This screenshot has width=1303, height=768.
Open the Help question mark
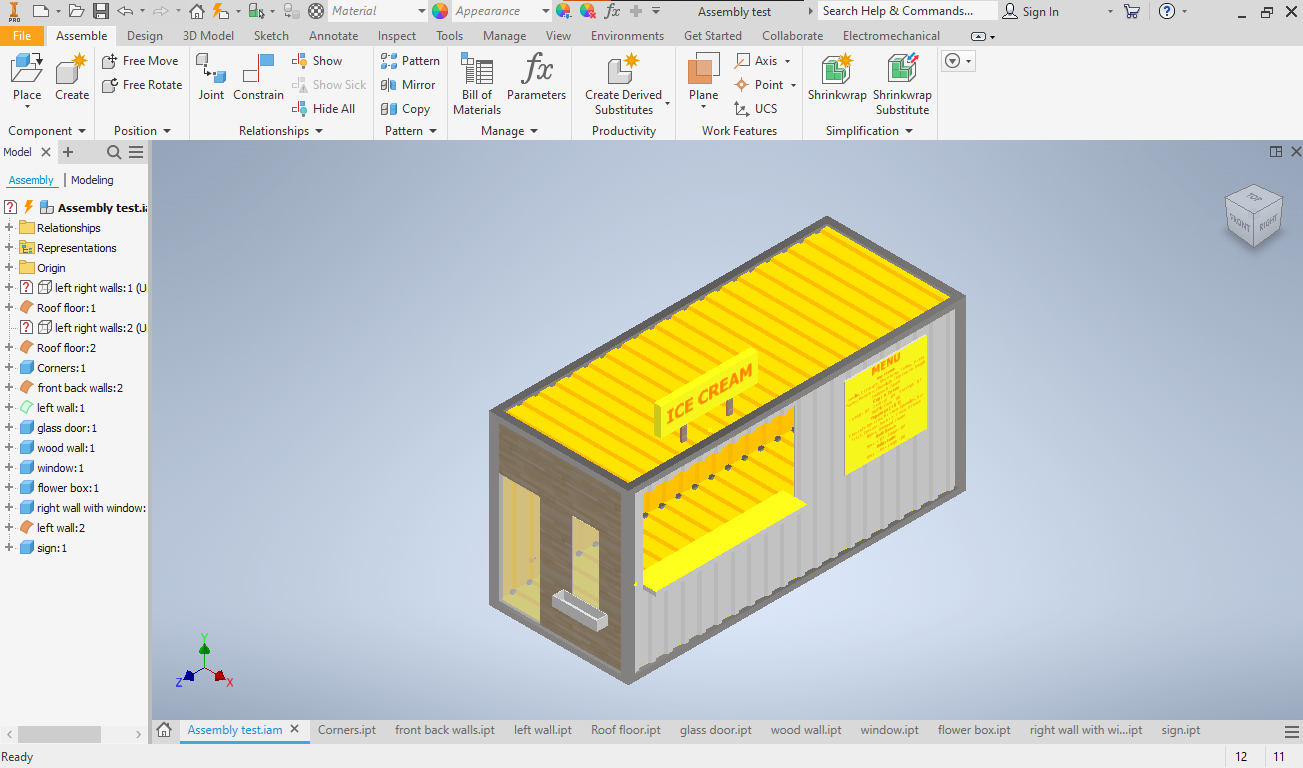pos(1166,11)
